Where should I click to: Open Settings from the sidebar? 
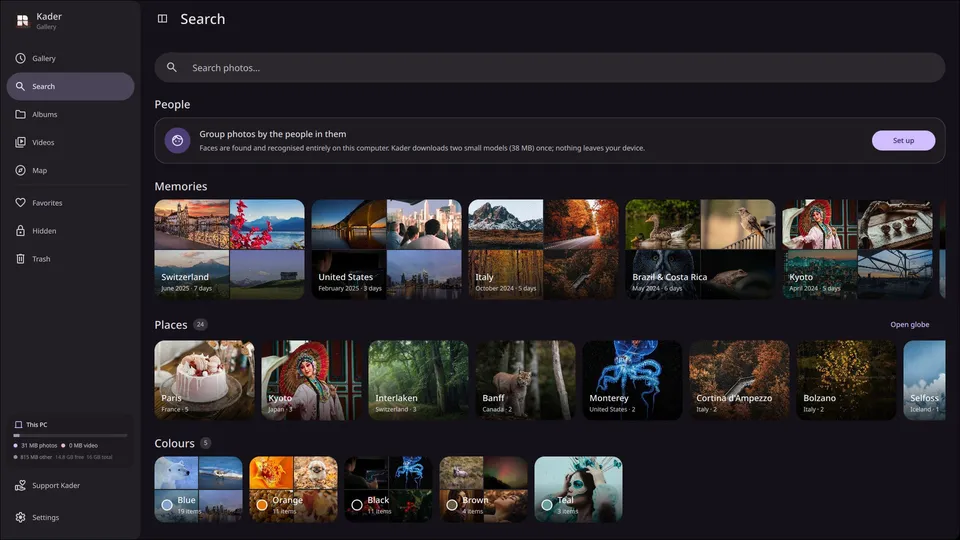pos(70,517)
